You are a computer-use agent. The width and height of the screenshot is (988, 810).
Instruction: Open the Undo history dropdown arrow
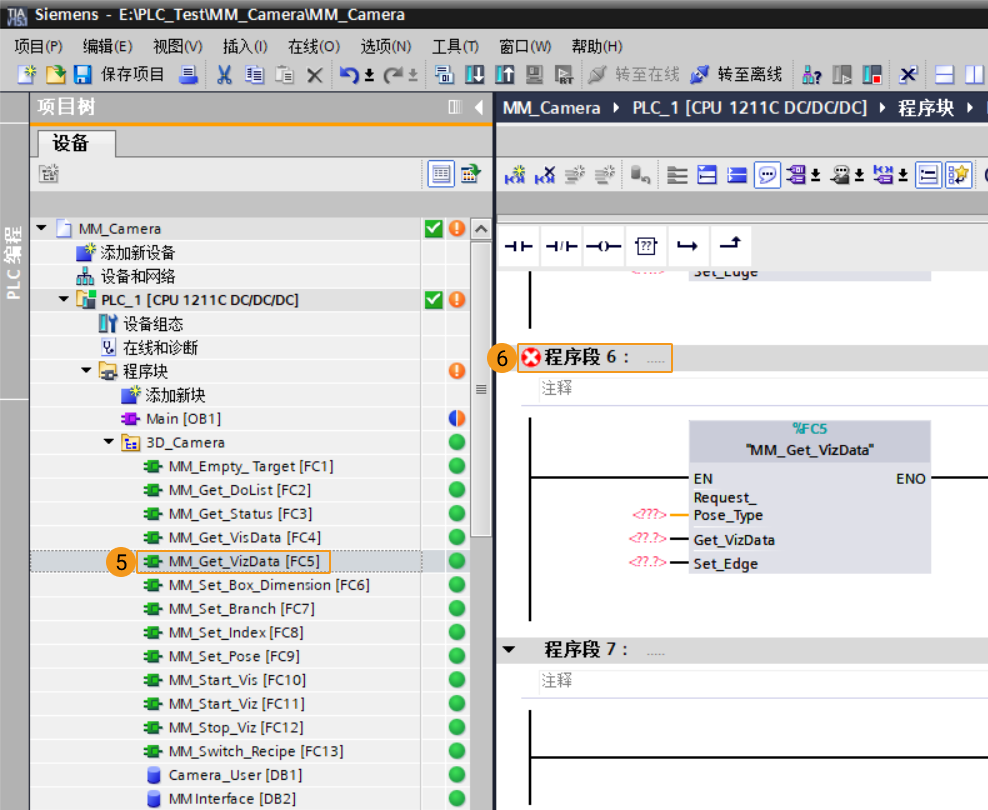(369, 76)
